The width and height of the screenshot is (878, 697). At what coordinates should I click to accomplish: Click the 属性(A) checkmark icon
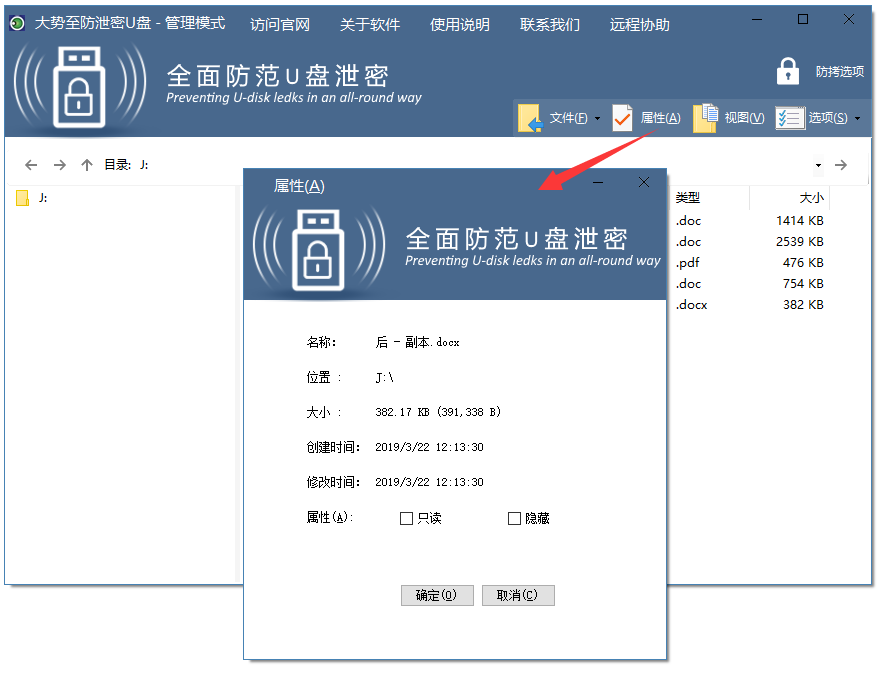[622, 118]
